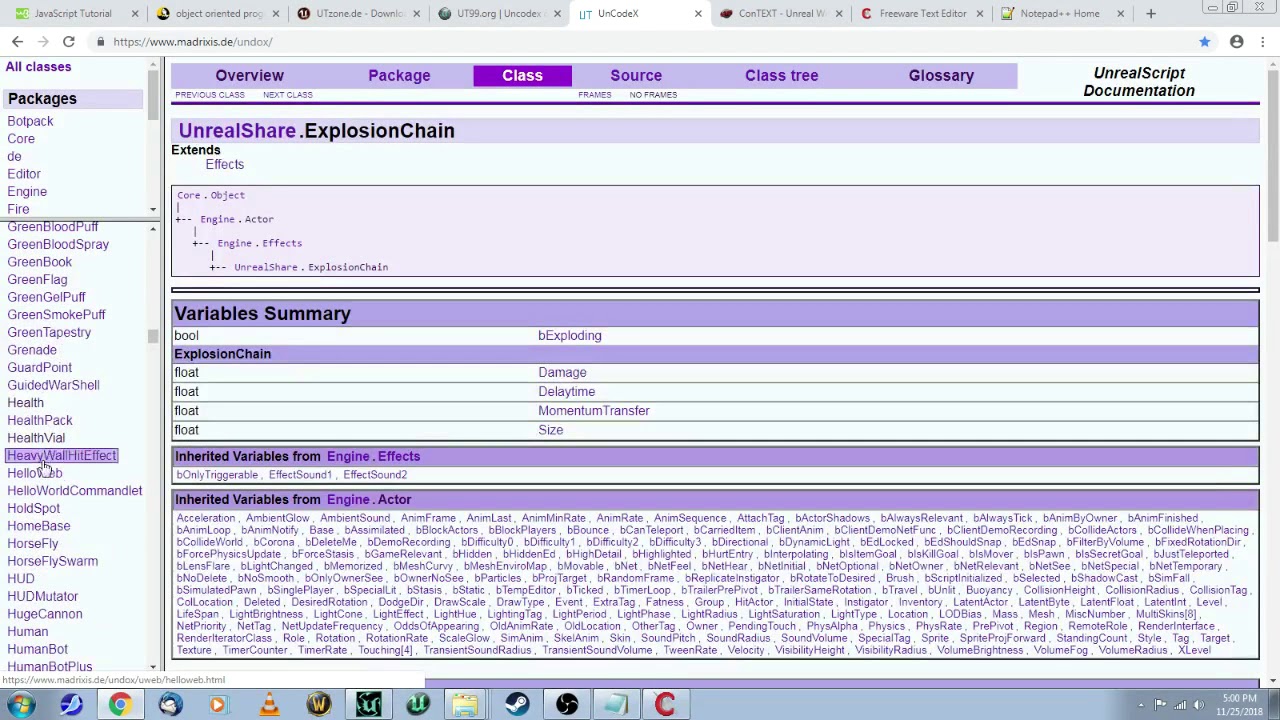The height and width of the screenshot is (720, 1280).
Task: Open World of Warcraft taskbar icon
Action: 319,705
